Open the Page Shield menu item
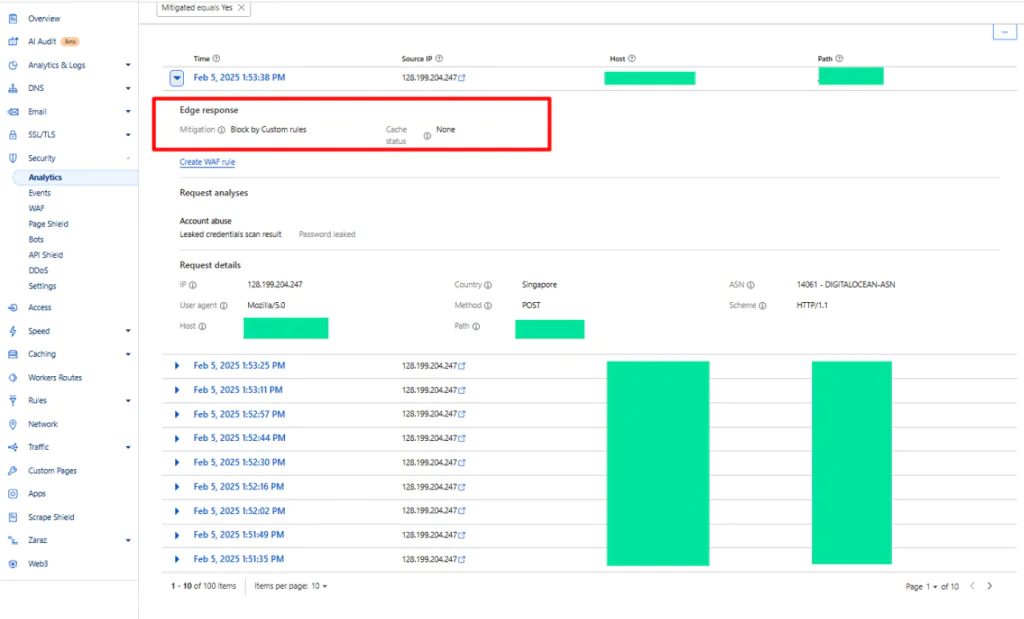Image resolution: width=1024 pixels, height=619 pixels. point(48,224)
